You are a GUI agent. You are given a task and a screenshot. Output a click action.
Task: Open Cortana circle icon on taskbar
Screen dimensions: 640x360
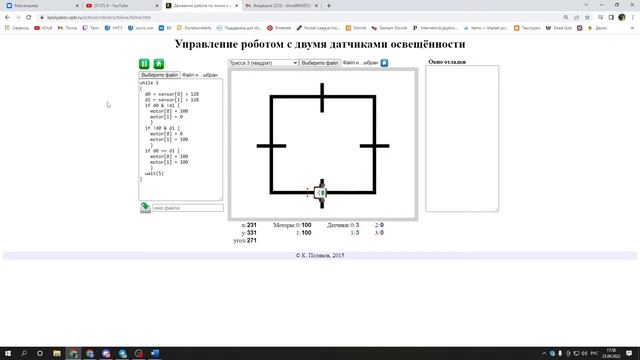tap(40, 353)
